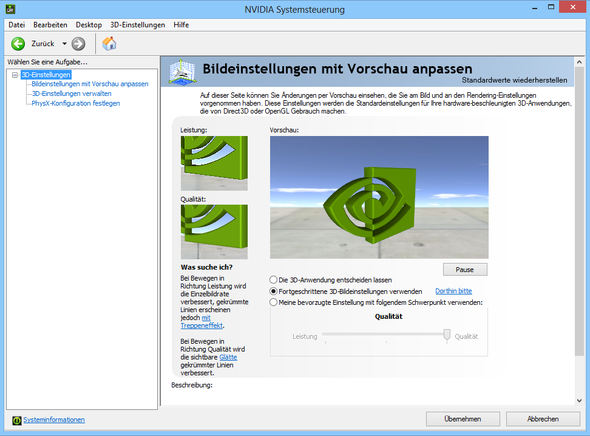Close the NVIDIA Systemsteuerung window
The height and width of the screenshot is (436, 590).
pos(573,7)
